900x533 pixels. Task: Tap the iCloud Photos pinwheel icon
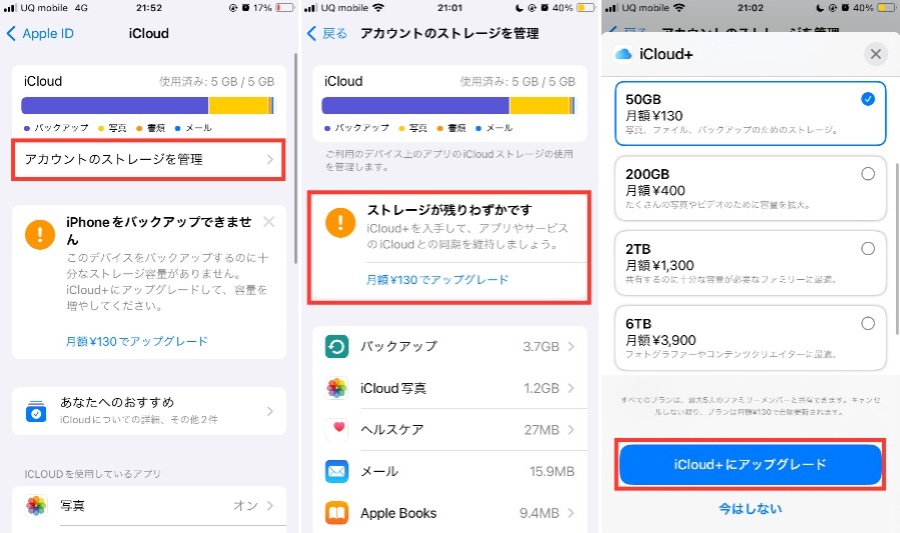click(337, 388)
